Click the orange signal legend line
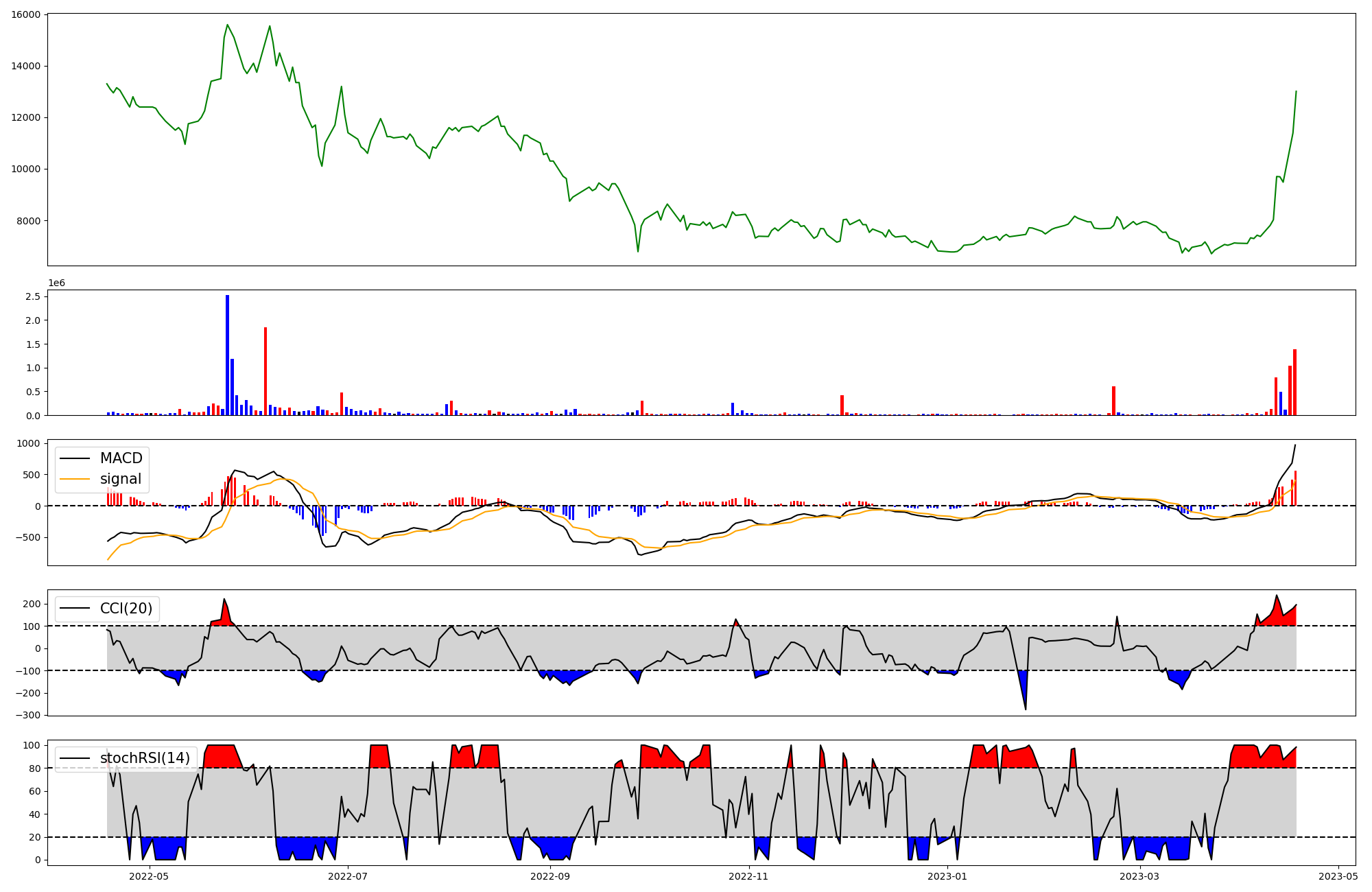1372x892 pixels. [74, 479]
